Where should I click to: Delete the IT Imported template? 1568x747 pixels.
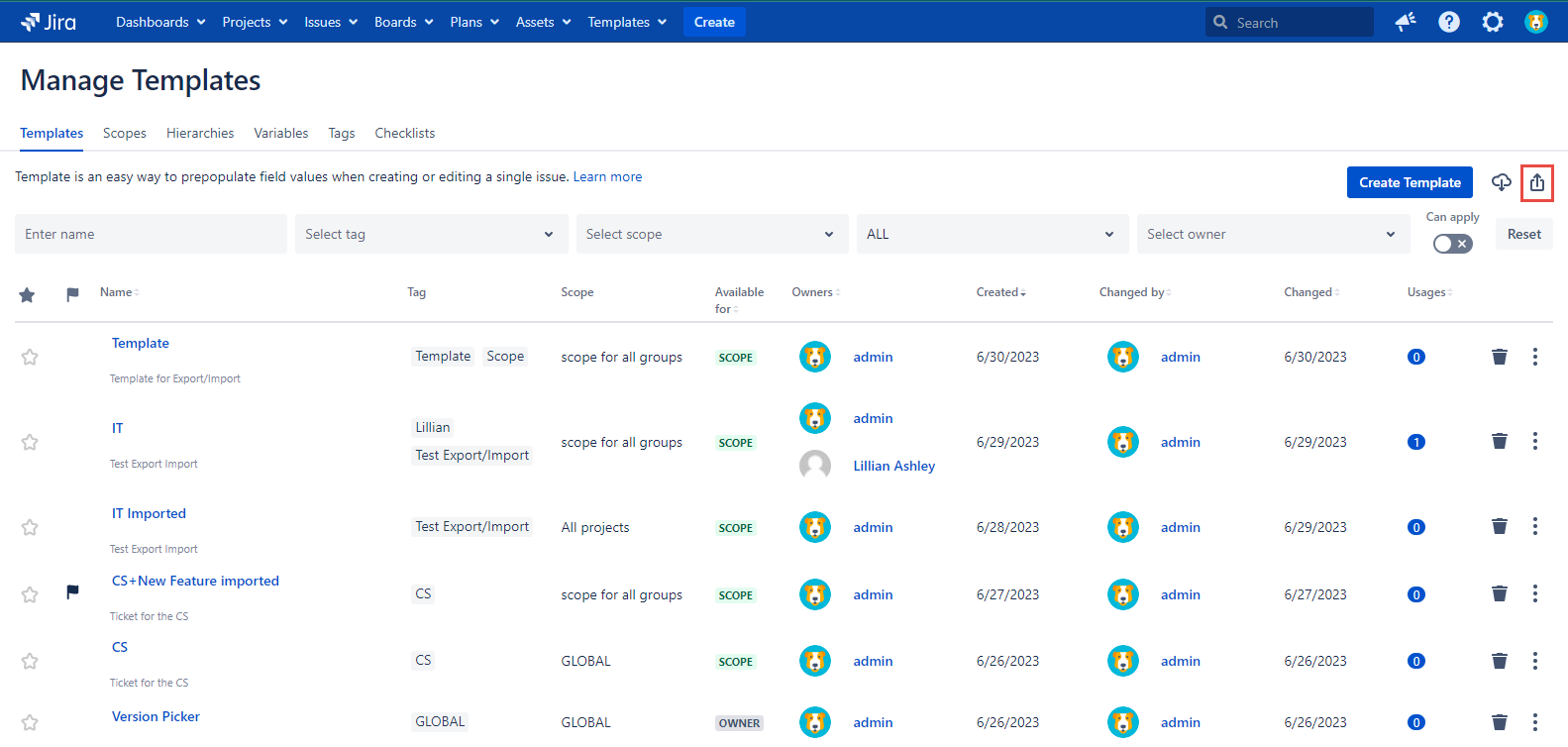click(1499, 526)
